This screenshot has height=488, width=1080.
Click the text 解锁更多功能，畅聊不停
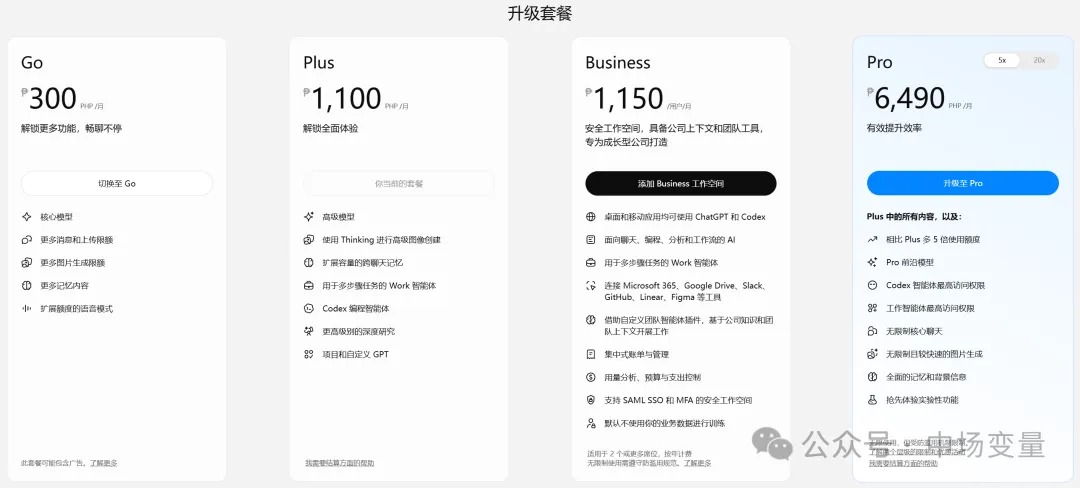pyautogui.click(x=72, y=128)
